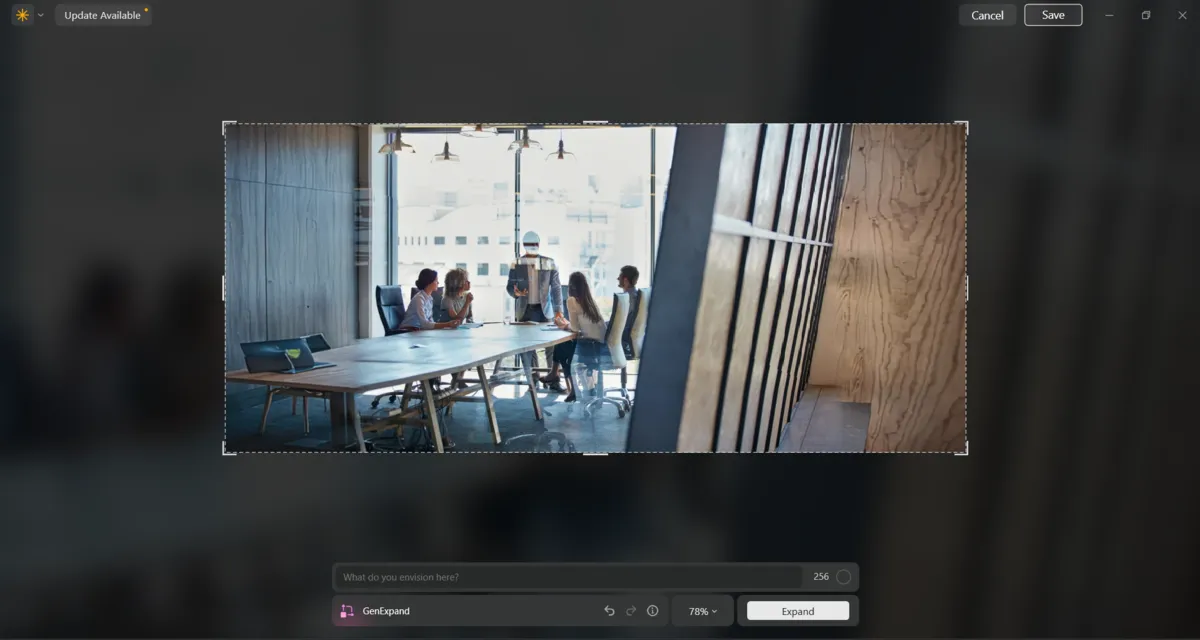The width and height of the screenshot is (1200, 640).
Task: Undo the last GenExpand action
Action: (x=610, y=610)
